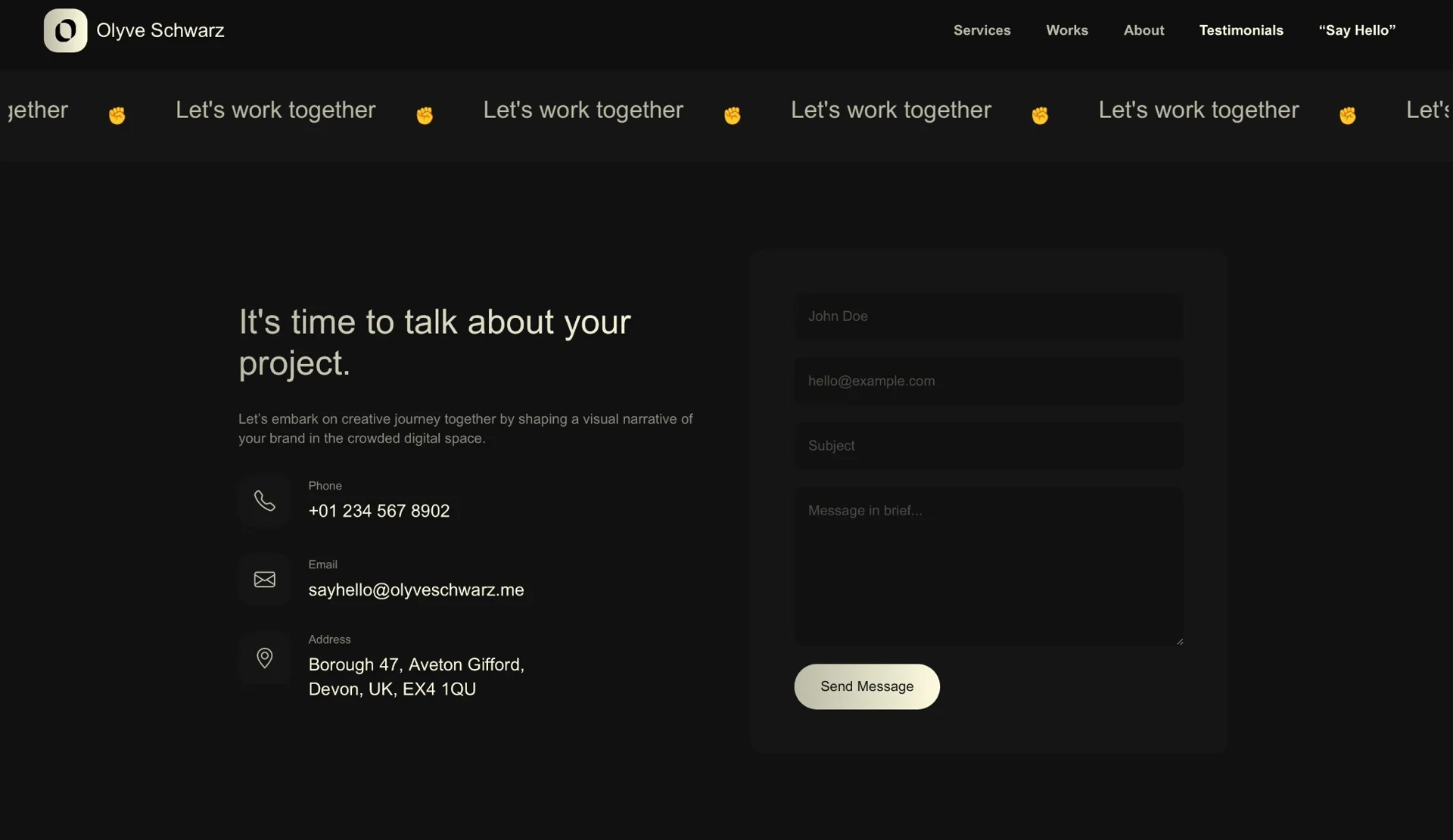Focus the John Doe name field

[x=988, y=316]
